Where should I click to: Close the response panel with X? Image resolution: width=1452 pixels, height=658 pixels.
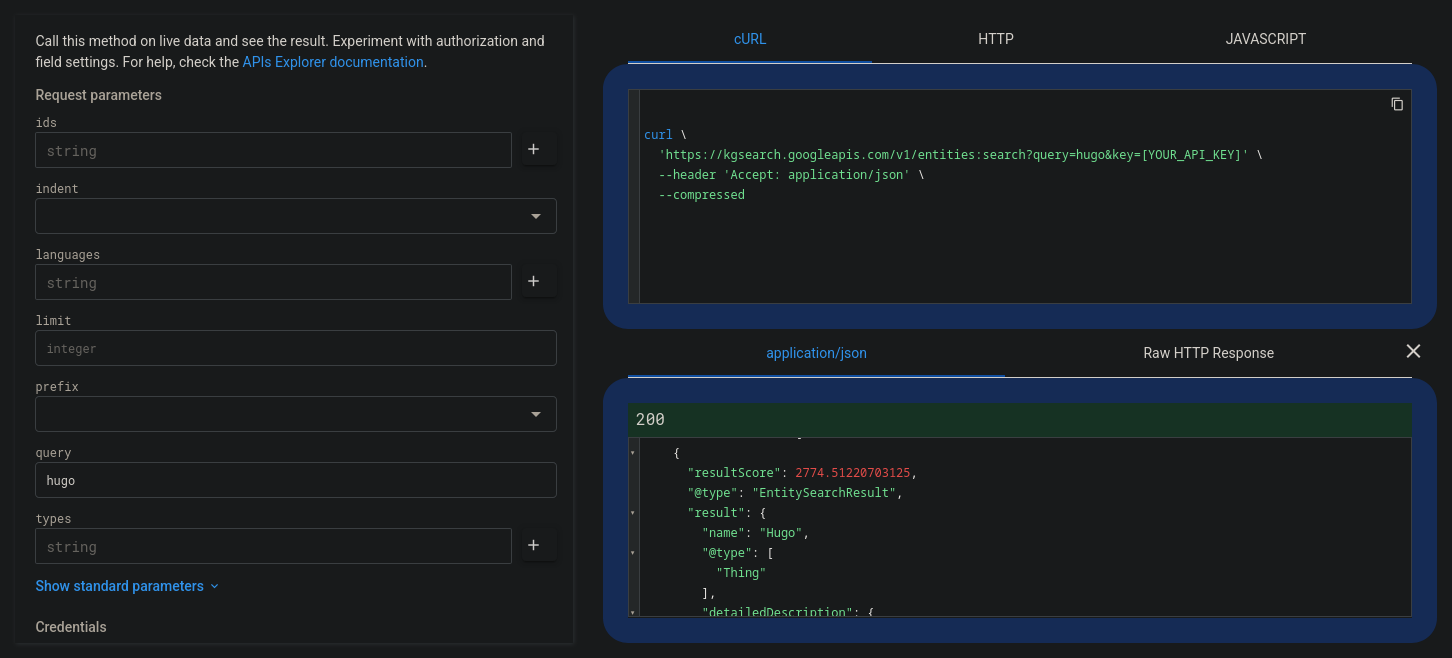(x=1413, y=351)
